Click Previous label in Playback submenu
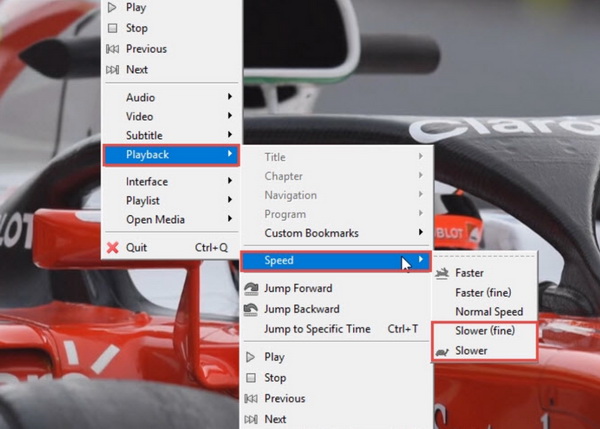This screenshot has width=600, height=429. point(285,399)
